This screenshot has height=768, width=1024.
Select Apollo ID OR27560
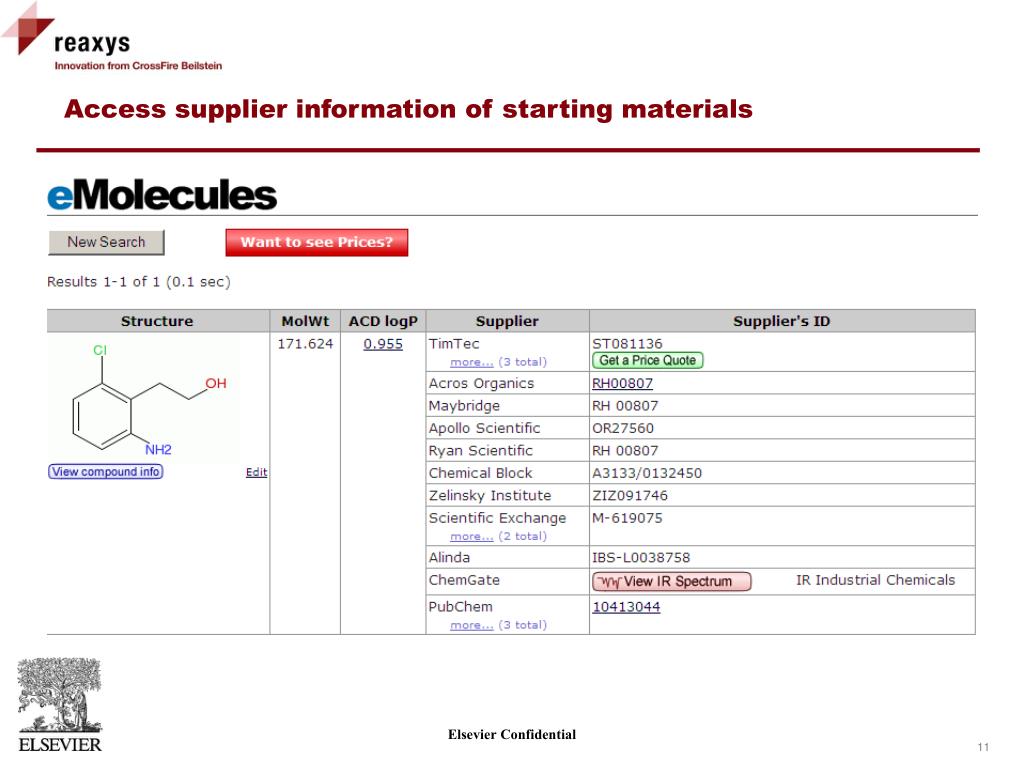tap(622, 428)
